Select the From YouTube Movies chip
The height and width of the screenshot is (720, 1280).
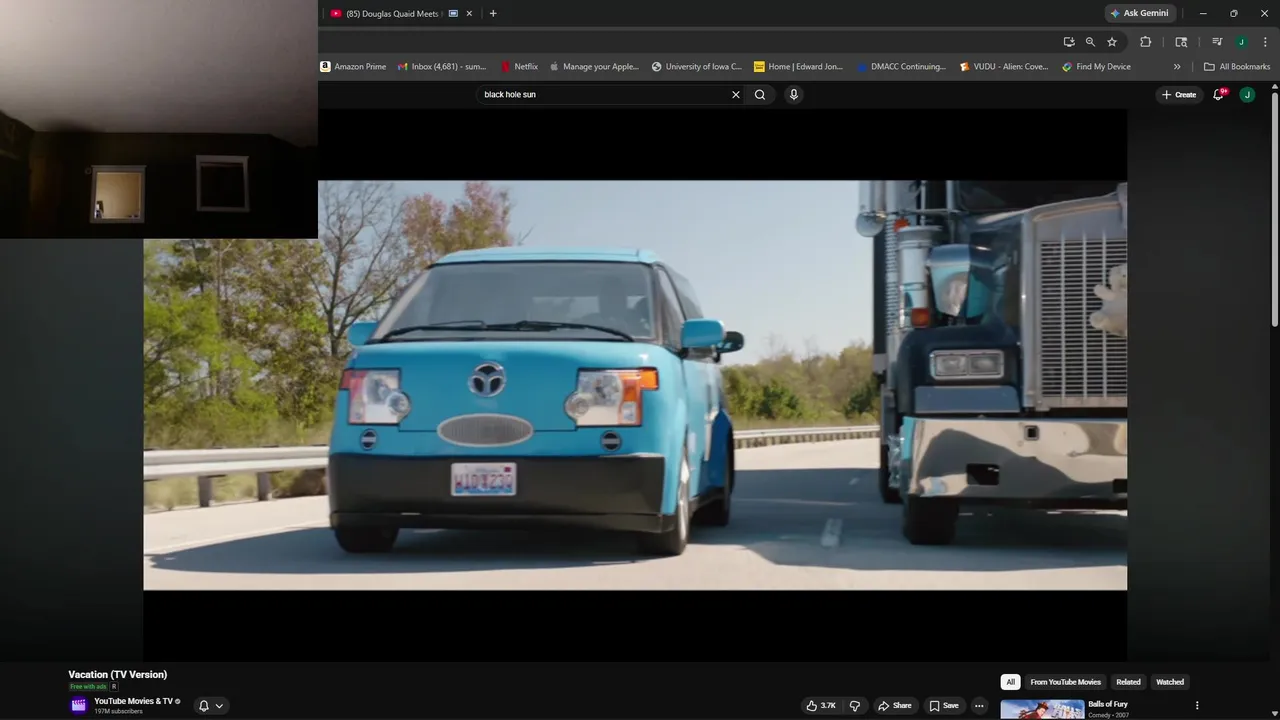coord(1065,682)
